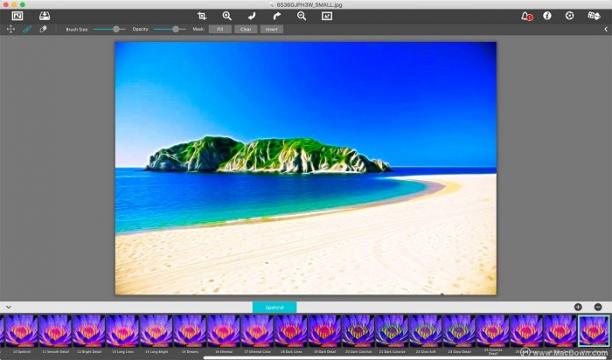Apply the 19 Dark Detail preset
The height and width of the screenshot is (360, 612).
coord(324,331)
